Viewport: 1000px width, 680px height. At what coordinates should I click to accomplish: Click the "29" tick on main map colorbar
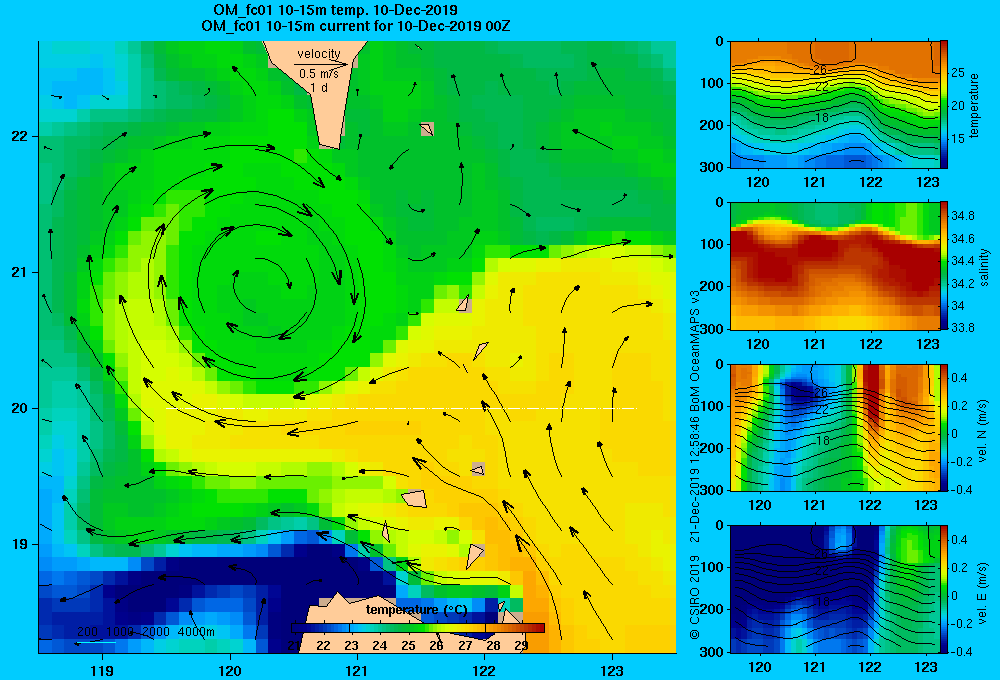point(521,646)
